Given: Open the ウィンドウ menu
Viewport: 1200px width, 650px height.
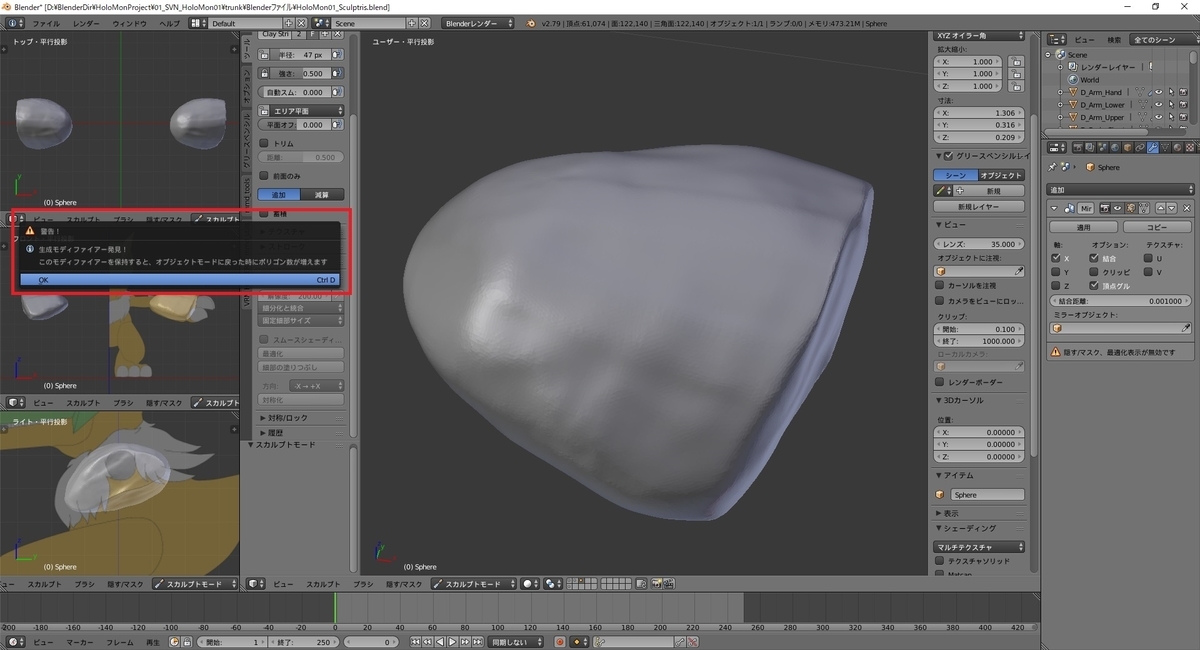Looking at the screenshot, I should [x=130, y=22].
